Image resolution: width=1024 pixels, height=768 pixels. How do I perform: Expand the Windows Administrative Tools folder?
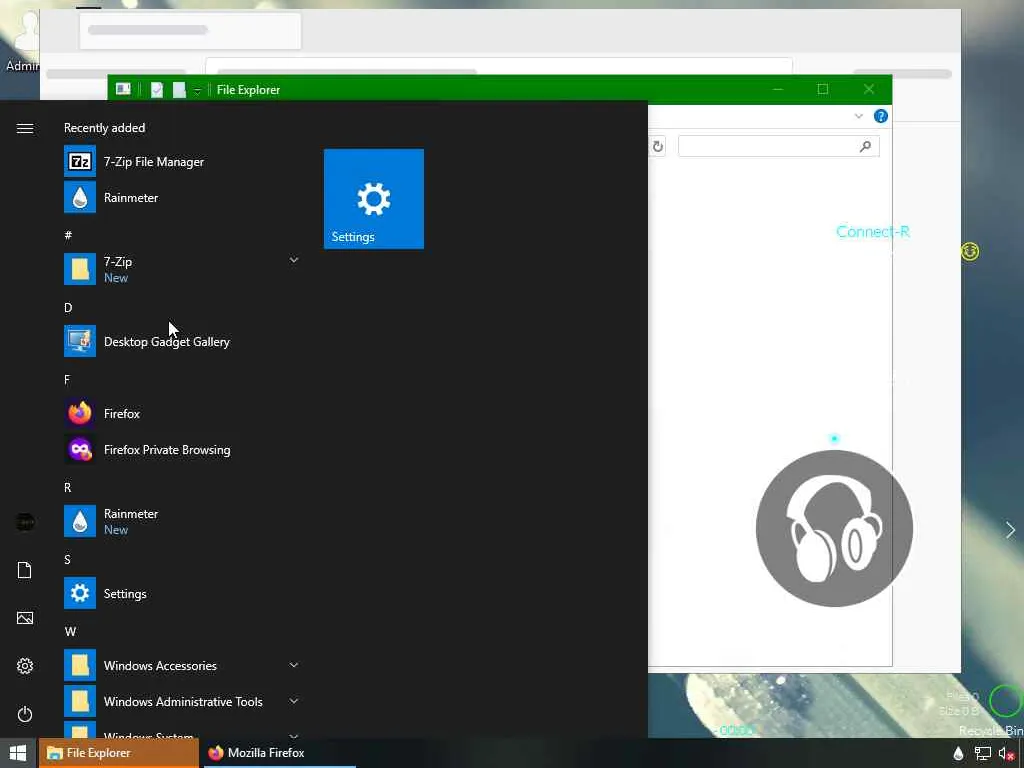coord(182,701)
